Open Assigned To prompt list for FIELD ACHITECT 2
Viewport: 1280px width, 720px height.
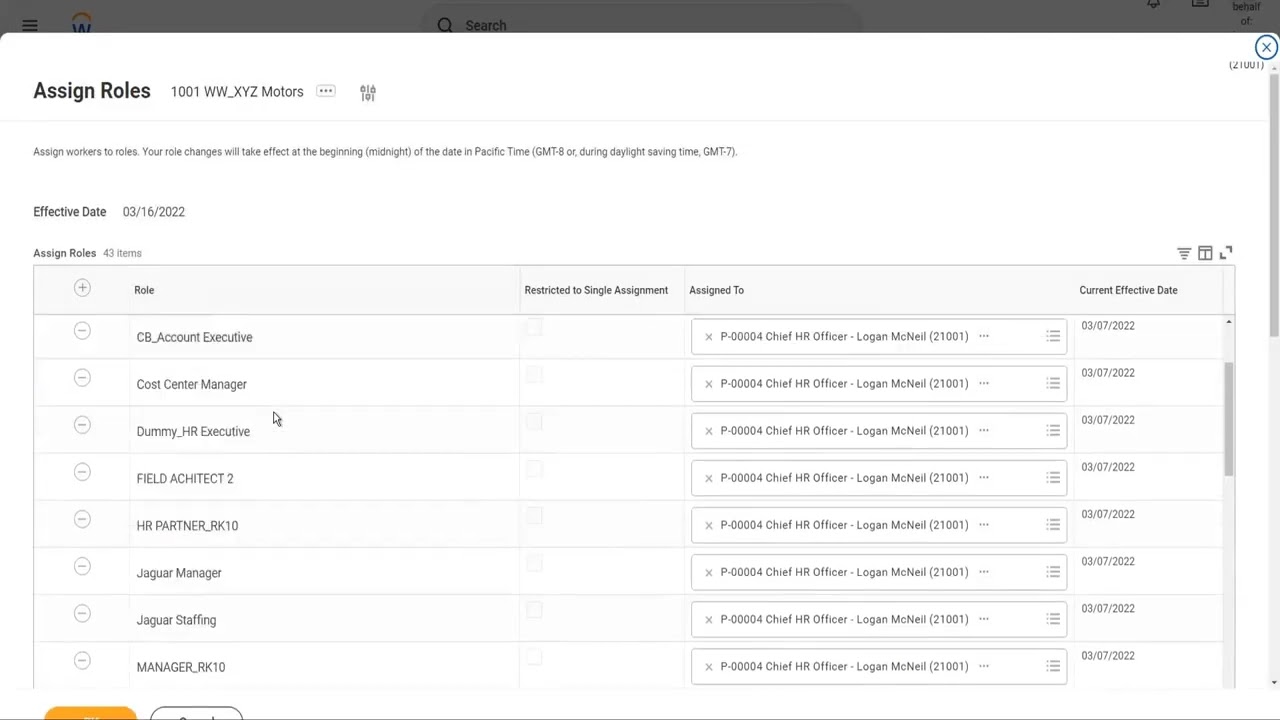tap(1053, 478)
